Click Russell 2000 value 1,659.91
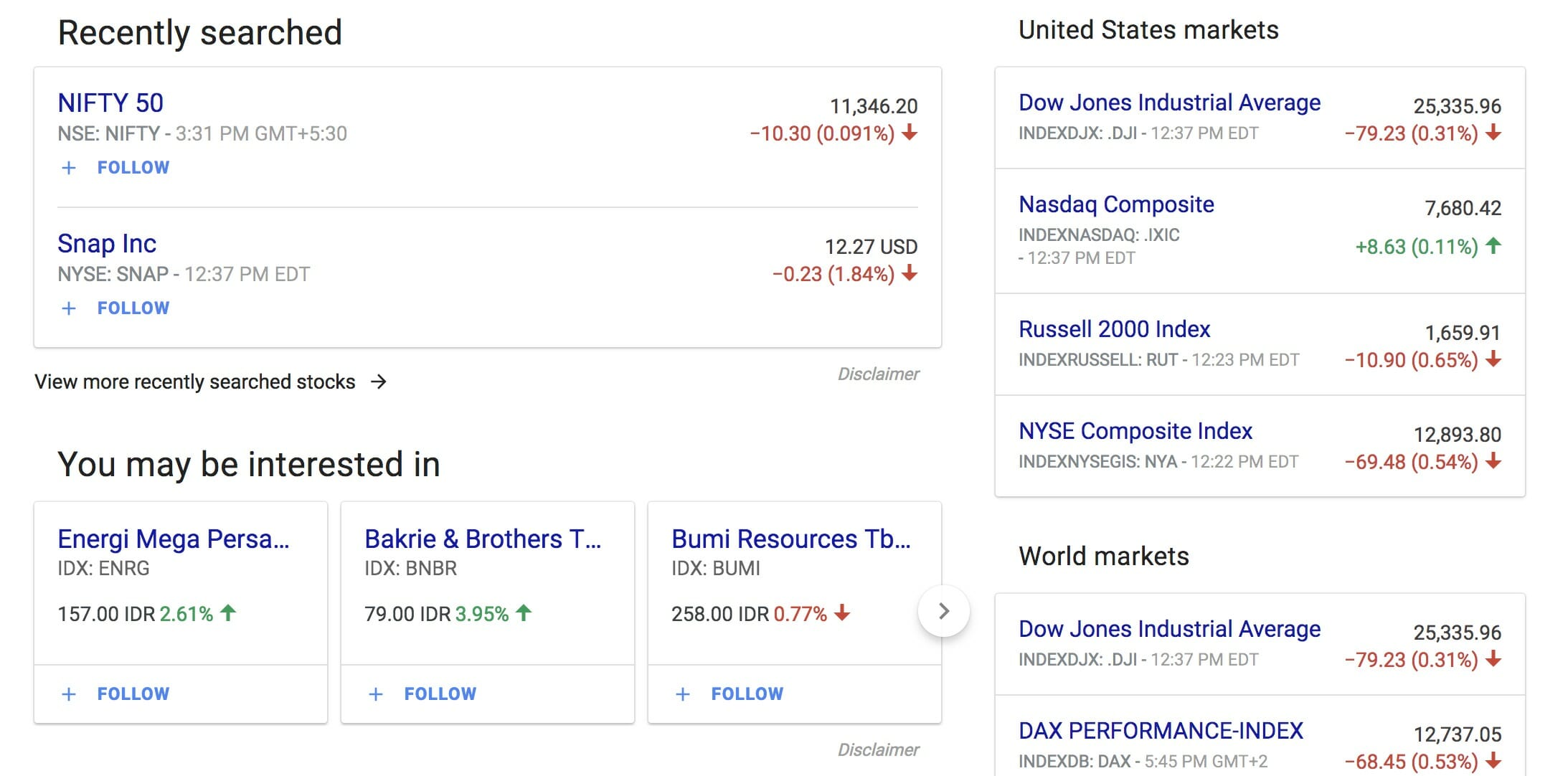Viewport: 1568px width, 776px height. tap(1463, 333)
